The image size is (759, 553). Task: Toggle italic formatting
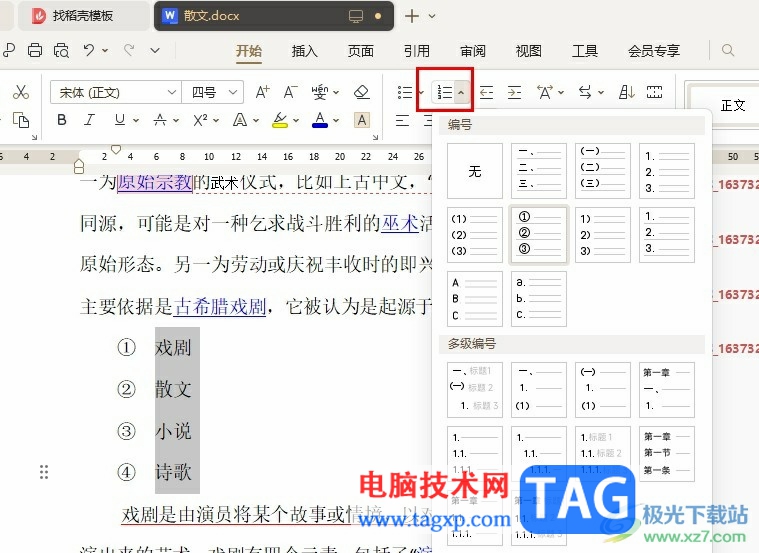point(89,120)
